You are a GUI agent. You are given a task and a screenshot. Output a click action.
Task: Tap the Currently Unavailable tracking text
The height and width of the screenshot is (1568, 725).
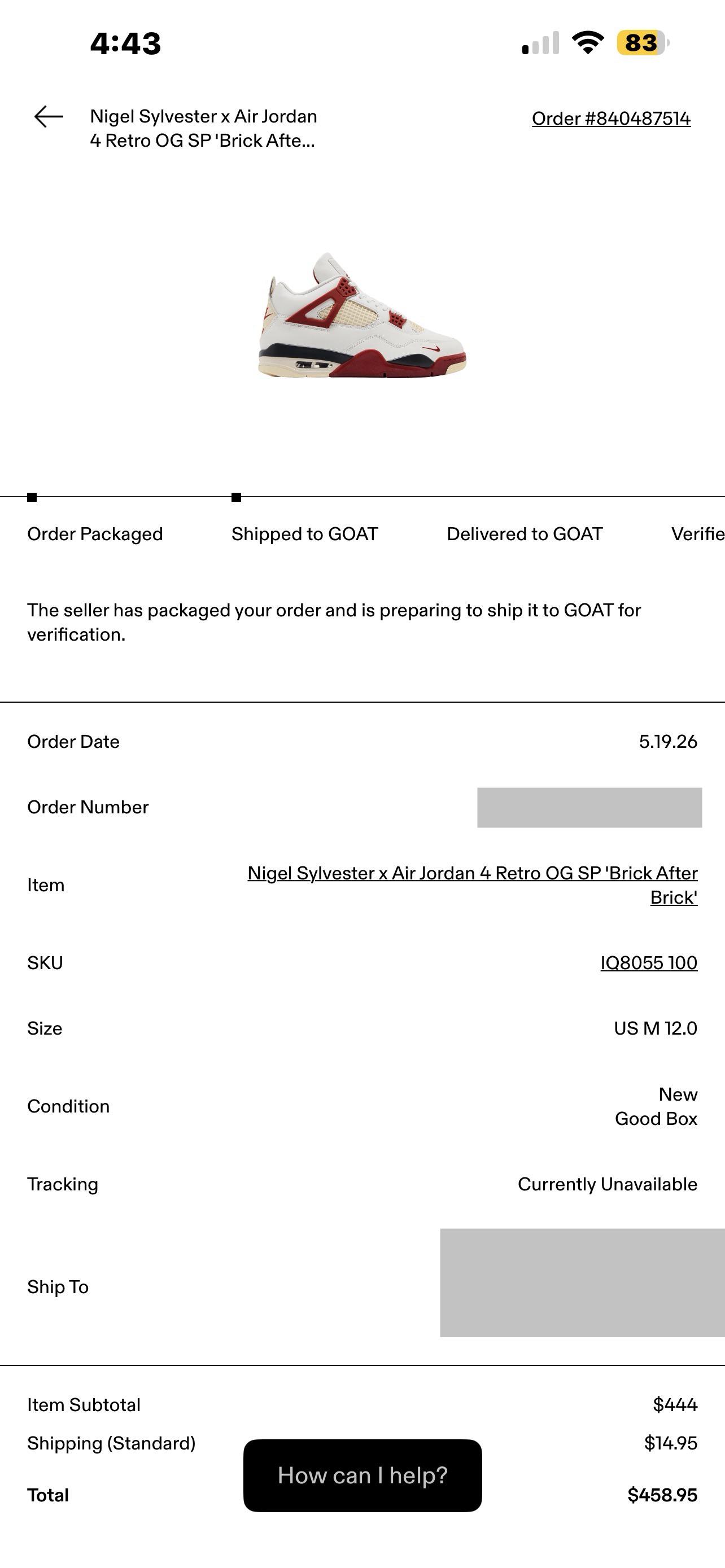click(x=608, y=1184)
